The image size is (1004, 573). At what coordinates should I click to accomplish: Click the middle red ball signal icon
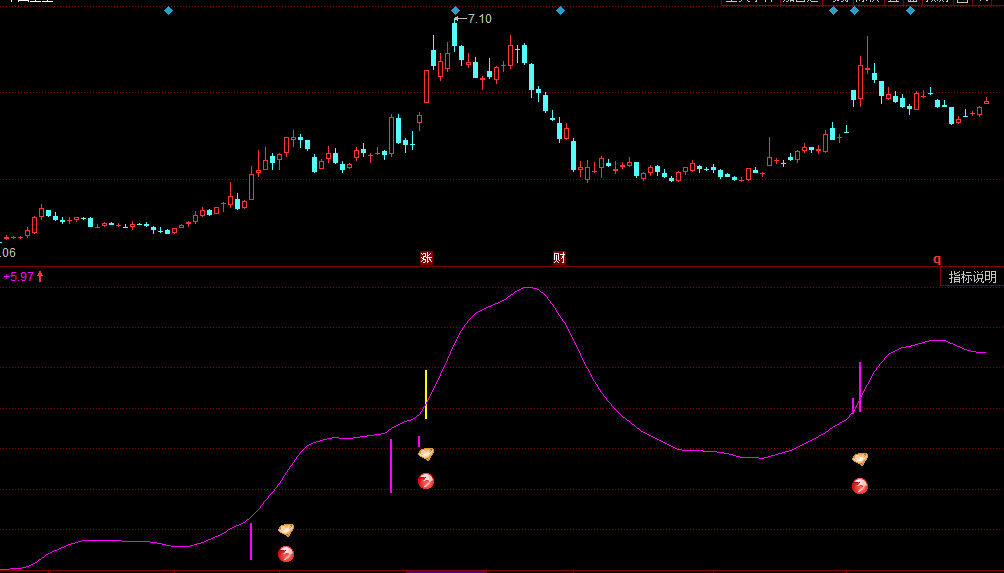(x=426, y=481)
